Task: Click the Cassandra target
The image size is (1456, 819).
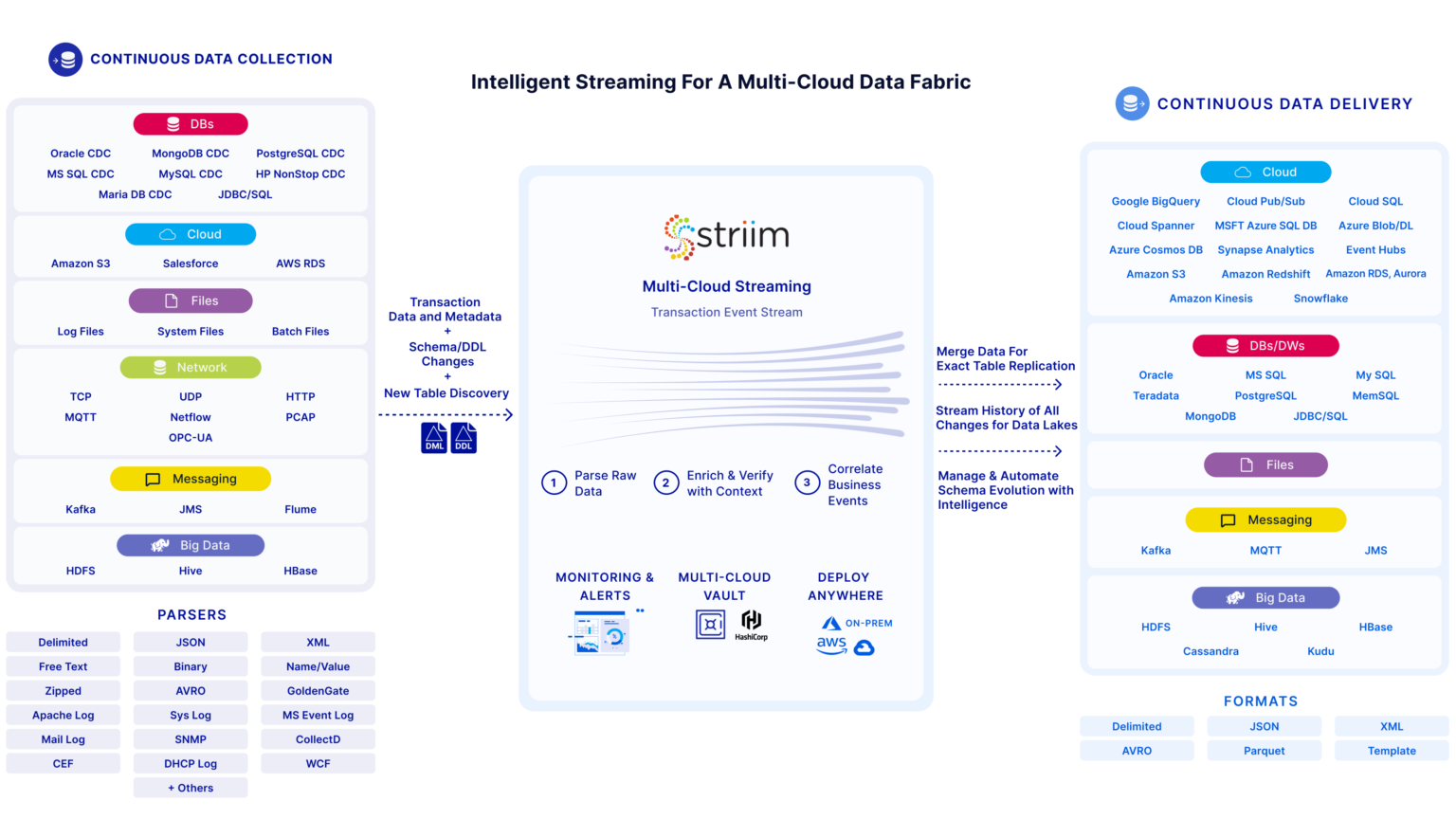Action: point(1210,652)
